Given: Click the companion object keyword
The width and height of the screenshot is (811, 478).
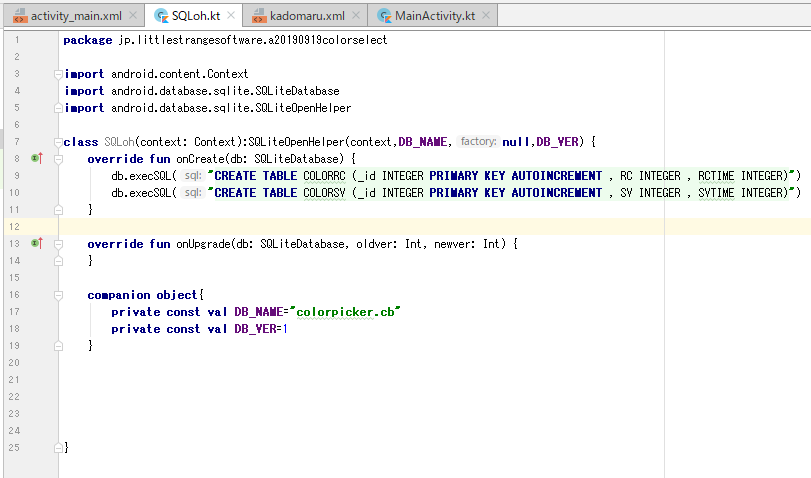Looking at the screenshot, I should click(142, 295).
